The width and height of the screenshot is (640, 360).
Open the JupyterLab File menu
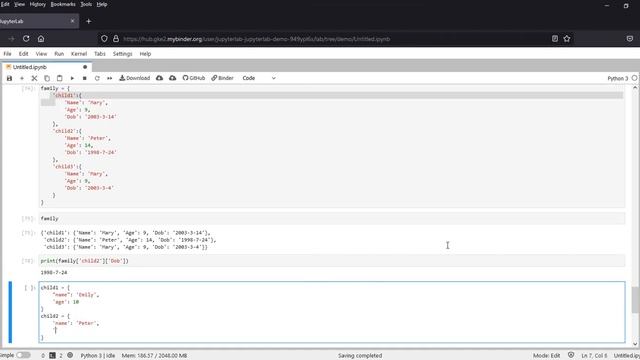click(x=7, y=53)
